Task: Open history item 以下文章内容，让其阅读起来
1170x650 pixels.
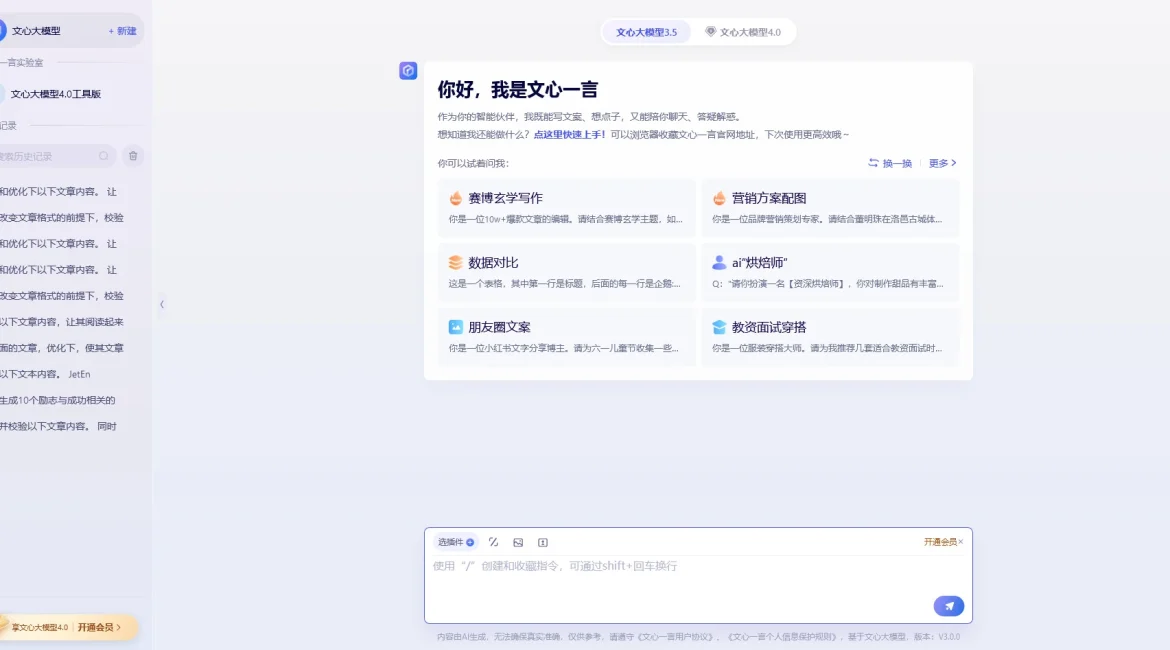Action: (x=61, y=322)
